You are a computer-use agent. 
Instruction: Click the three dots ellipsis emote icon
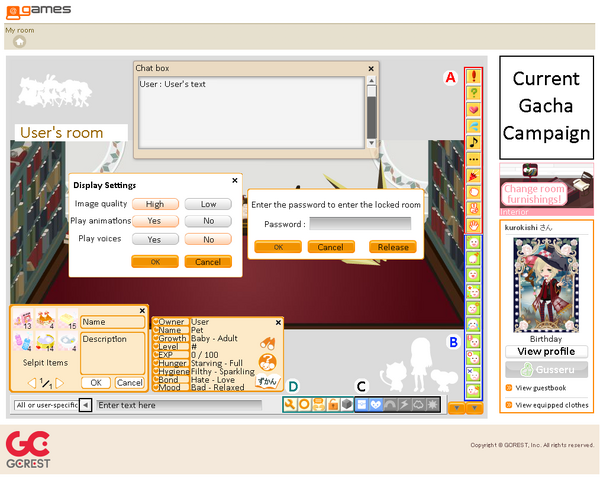coord(474,159)
